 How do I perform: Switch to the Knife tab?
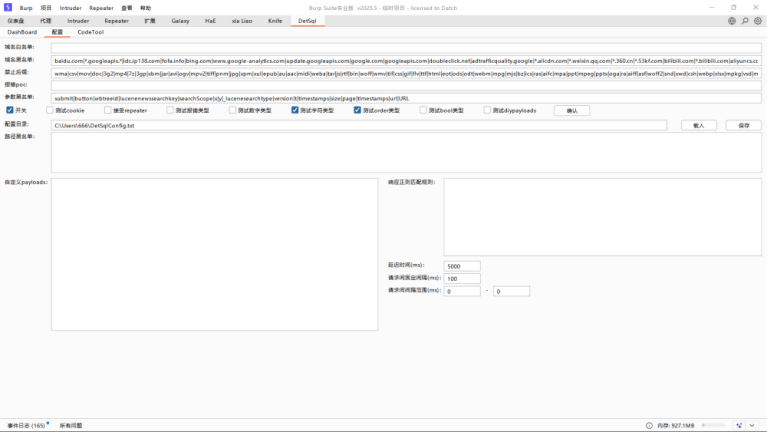click(x=275, y=21)
